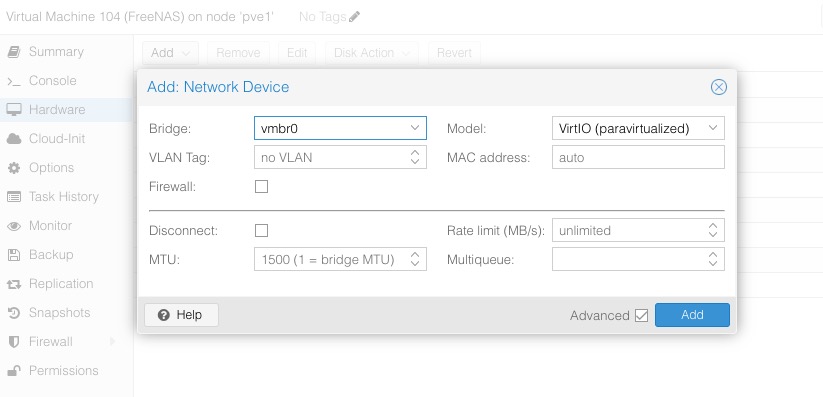Click the Remove toolbar button
Screen dimensions: 823x397
click(x=238, y=53)
